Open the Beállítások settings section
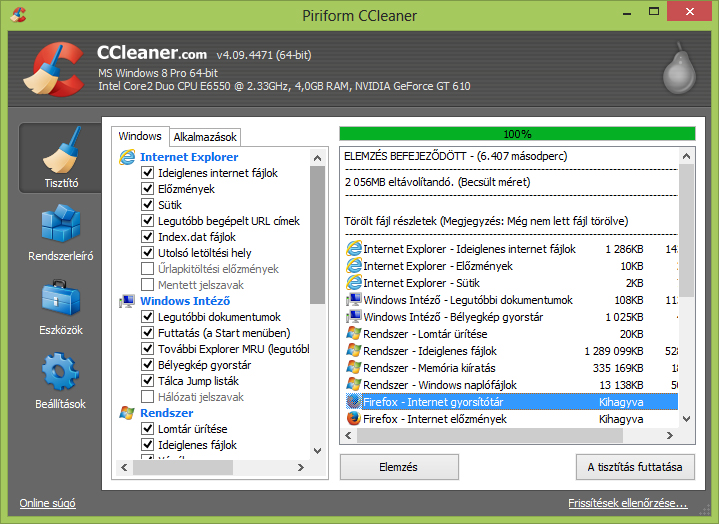This screenshot has width=720, height=524. click(x=60, y=381)
